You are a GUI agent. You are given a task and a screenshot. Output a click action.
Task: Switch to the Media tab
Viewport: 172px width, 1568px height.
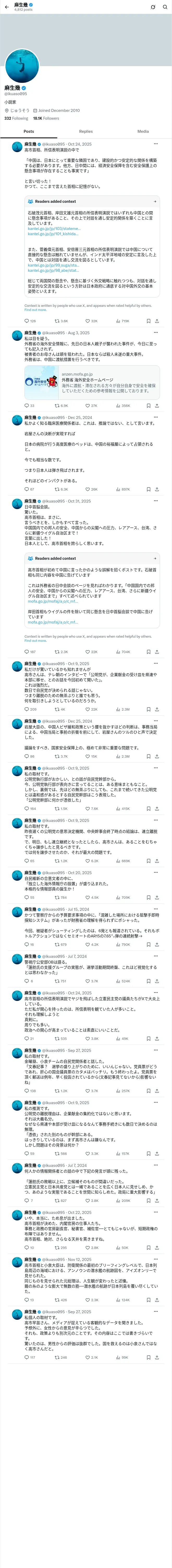tap(143, 131)
